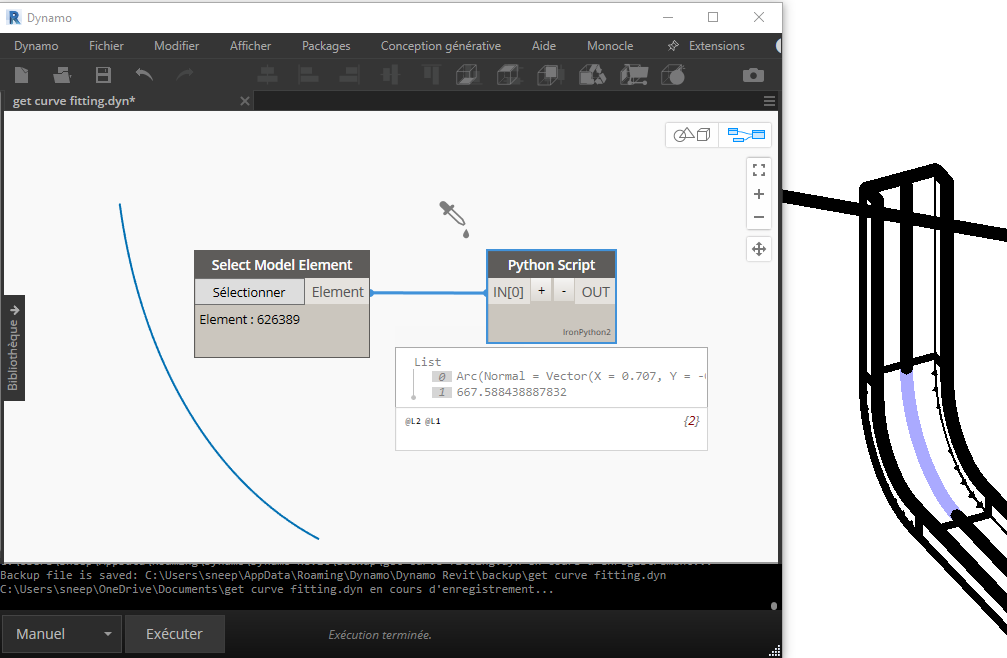The image size is (1007, 658).
Task: Click the IN[0] input port
Action: coord(509,292)
